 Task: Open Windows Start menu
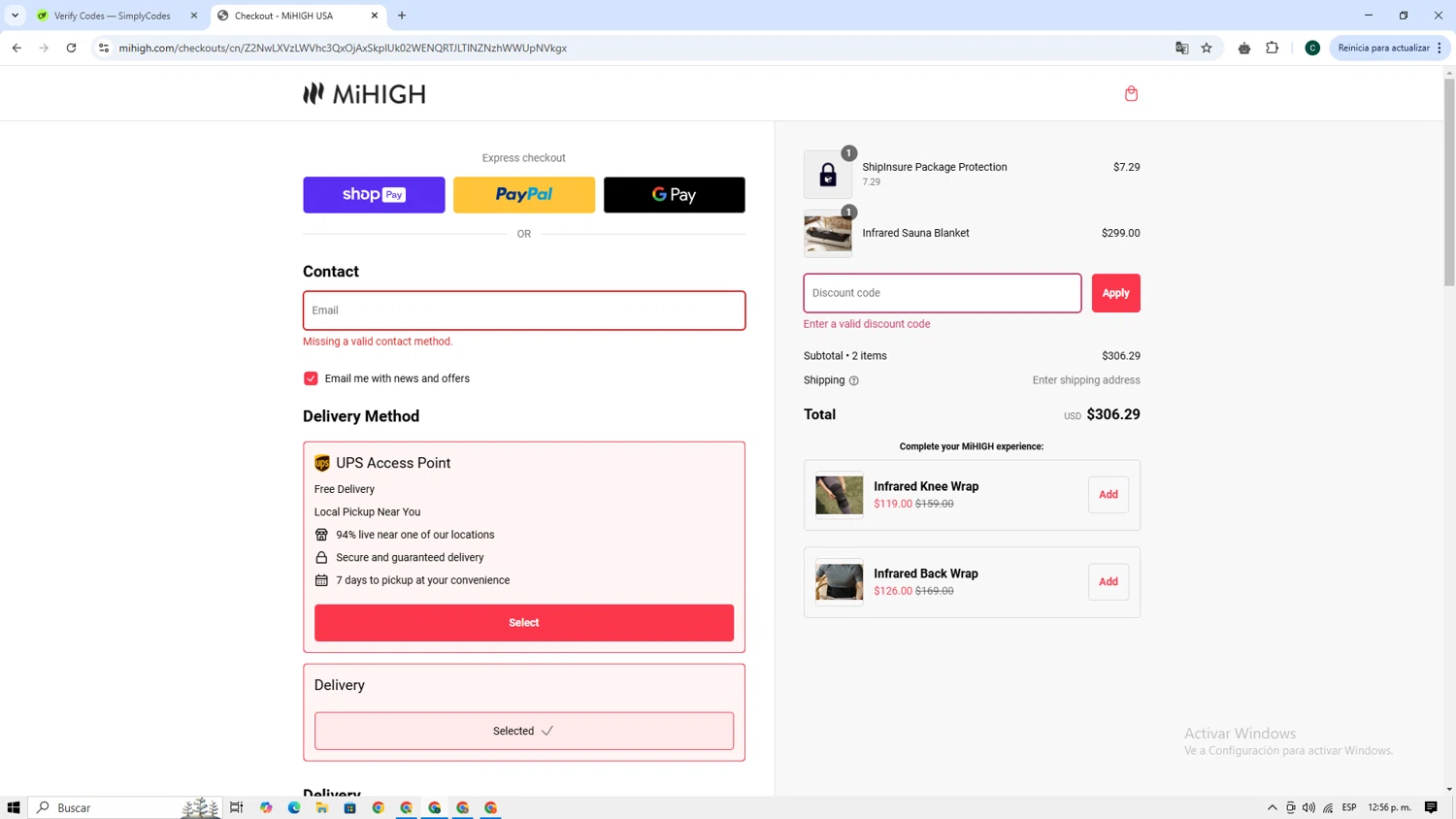point(14,807)
